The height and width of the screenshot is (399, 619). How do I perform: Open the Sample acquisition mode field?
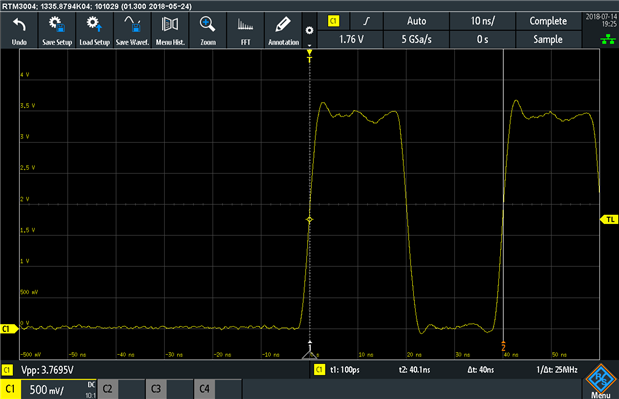click(x=548, y=39)
